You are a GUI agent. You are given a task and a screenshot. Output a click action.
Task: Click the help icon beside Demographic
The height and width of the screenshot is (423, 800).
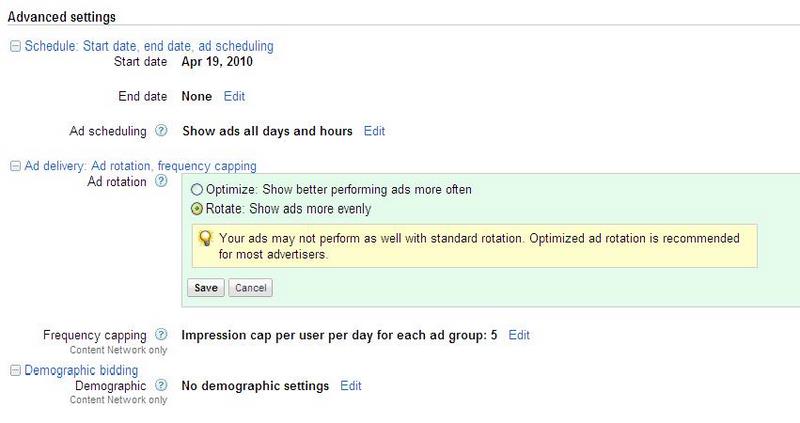(162, 385)
